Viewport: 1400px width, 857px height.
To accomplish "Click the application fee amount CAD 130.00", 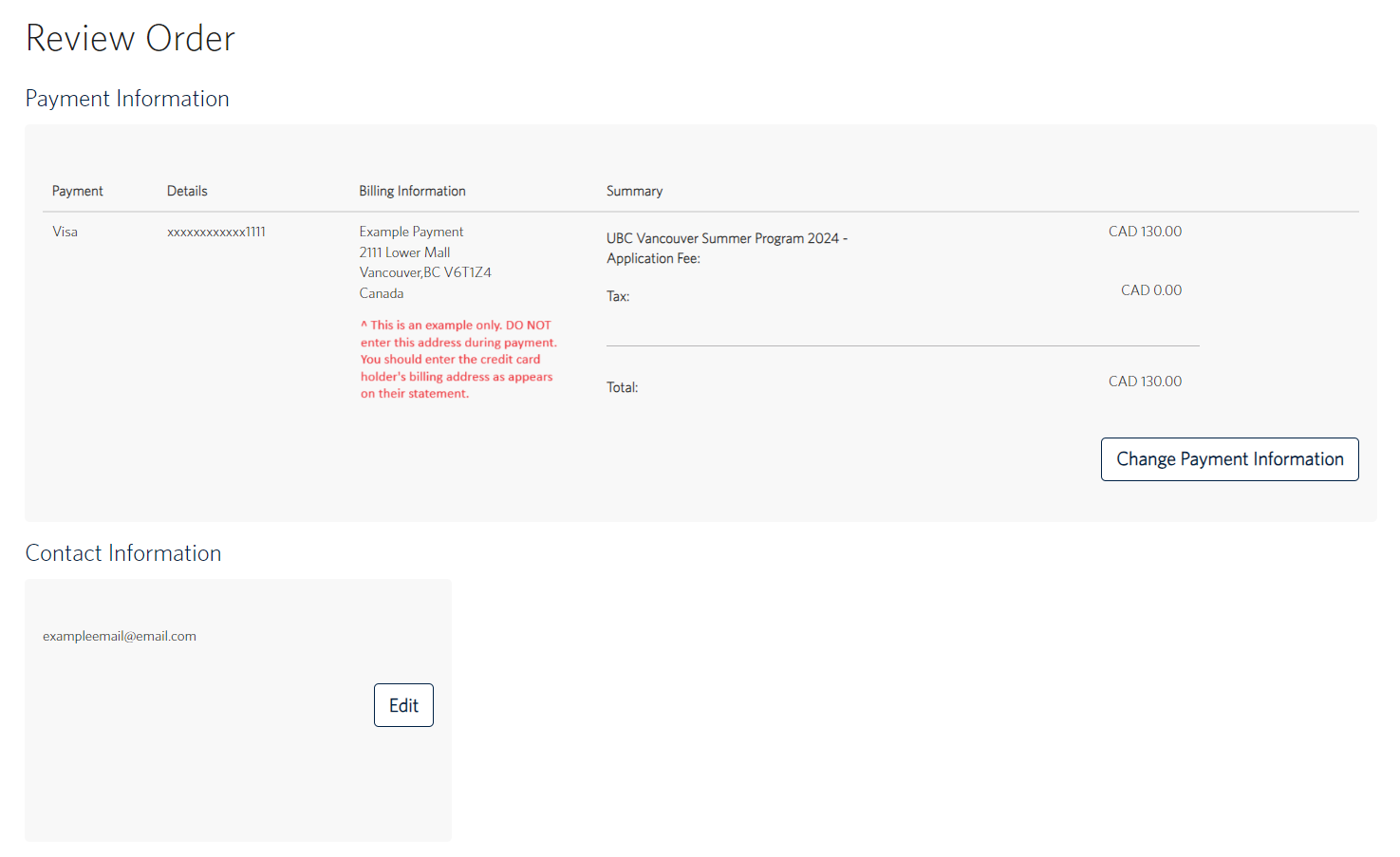I will pos(1145,232).
